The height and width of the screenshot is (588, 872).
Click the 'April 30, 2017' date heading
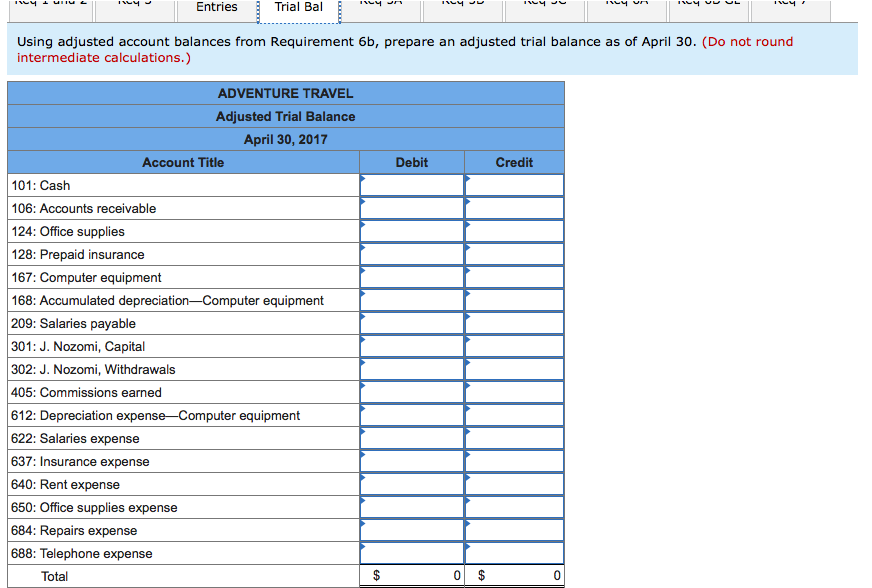coord(285,139)
